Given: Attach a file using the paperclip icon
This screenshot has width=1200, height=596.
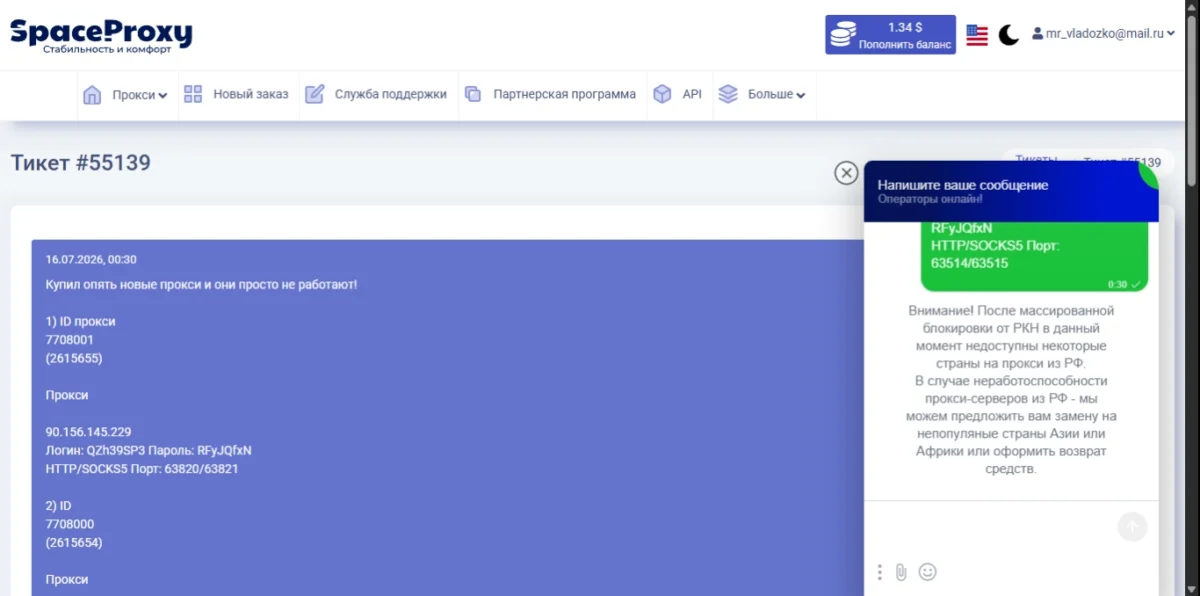Looking at the screenshot, I should coord(901,572).
